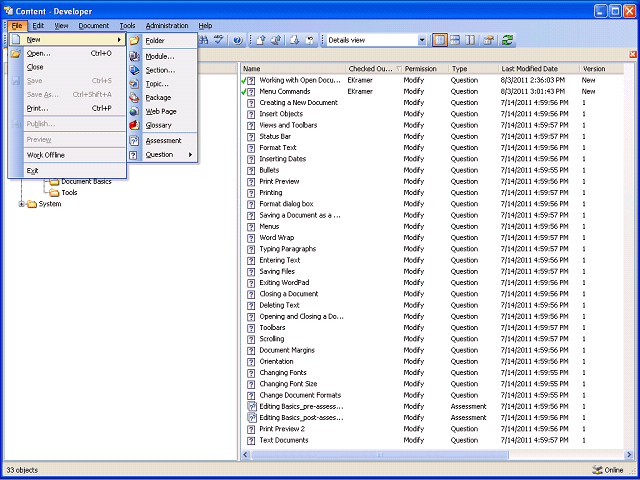The image size is (640, 480).
Task: Open Help with the question mark icon
Action: click(x=238, y=40)
